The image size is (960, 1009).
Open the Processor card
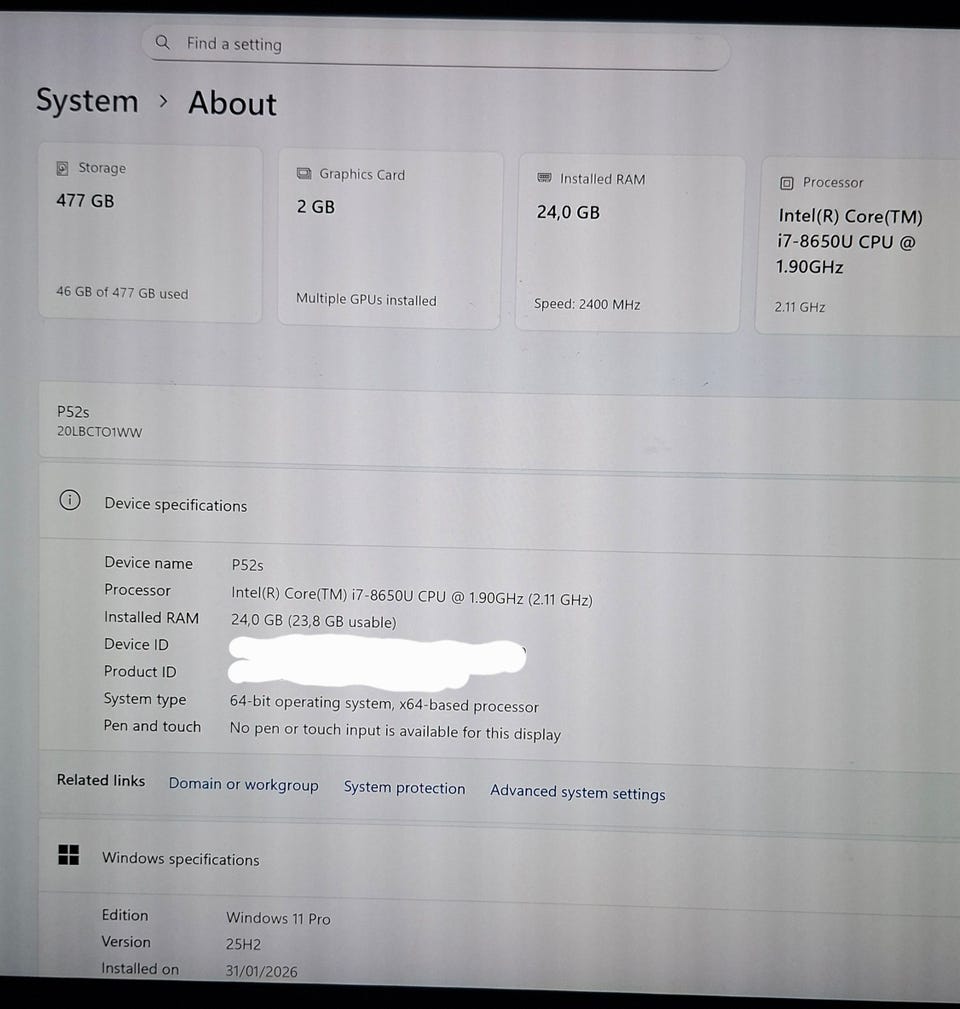[858, 246]
